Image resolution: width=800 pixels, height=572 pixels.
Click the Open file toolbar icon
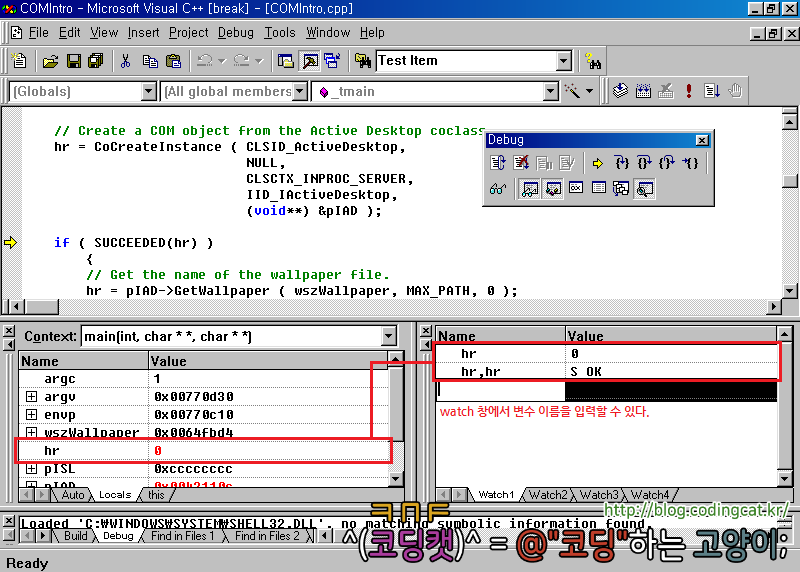point(50,61)
